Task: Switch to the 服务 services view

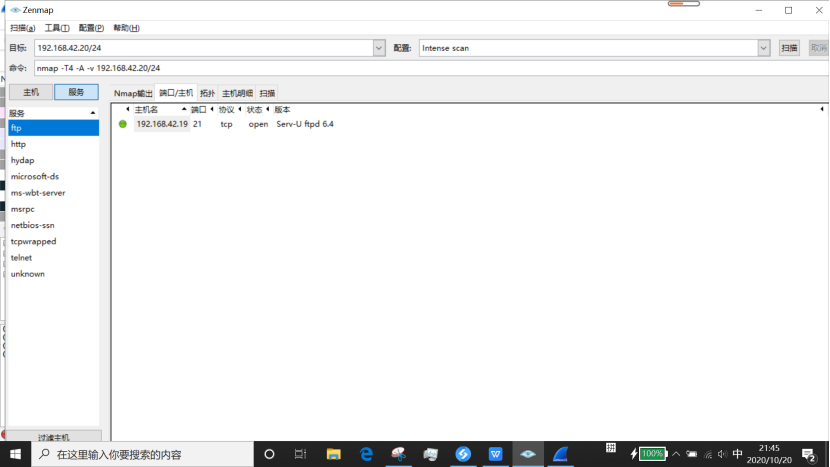Action: pos(76,92)
